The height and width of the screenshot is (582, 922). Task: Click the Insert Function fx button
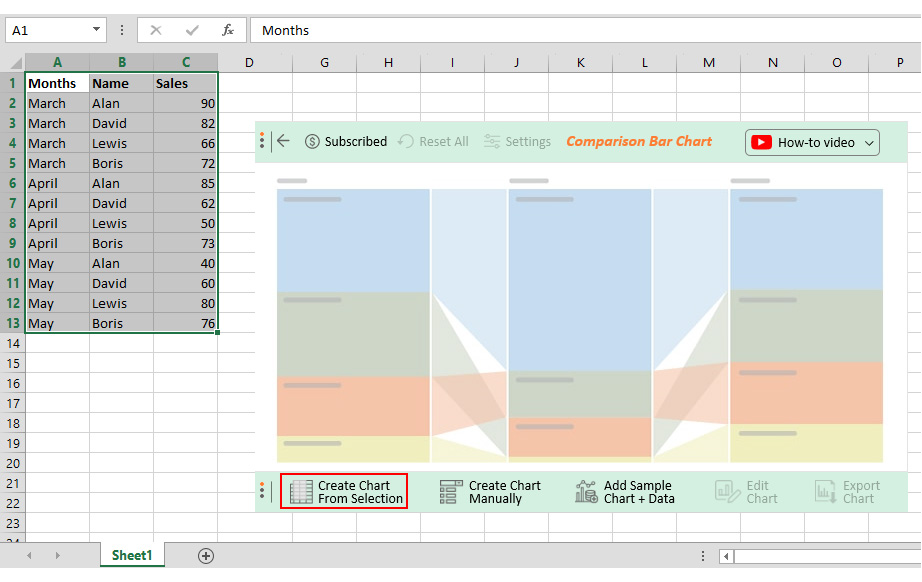(x=228, y=30)
